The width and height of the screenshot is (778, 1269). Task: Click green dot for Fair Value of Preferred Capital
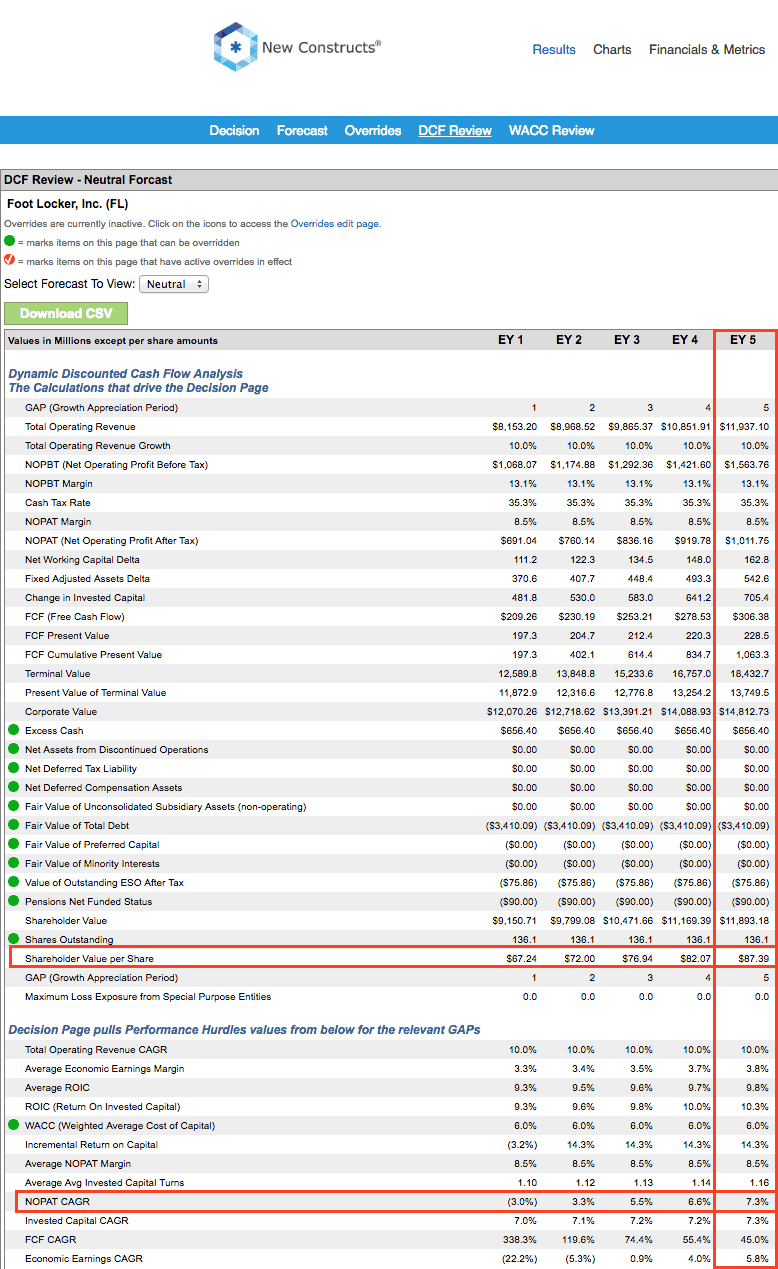[x=13, y=844]
